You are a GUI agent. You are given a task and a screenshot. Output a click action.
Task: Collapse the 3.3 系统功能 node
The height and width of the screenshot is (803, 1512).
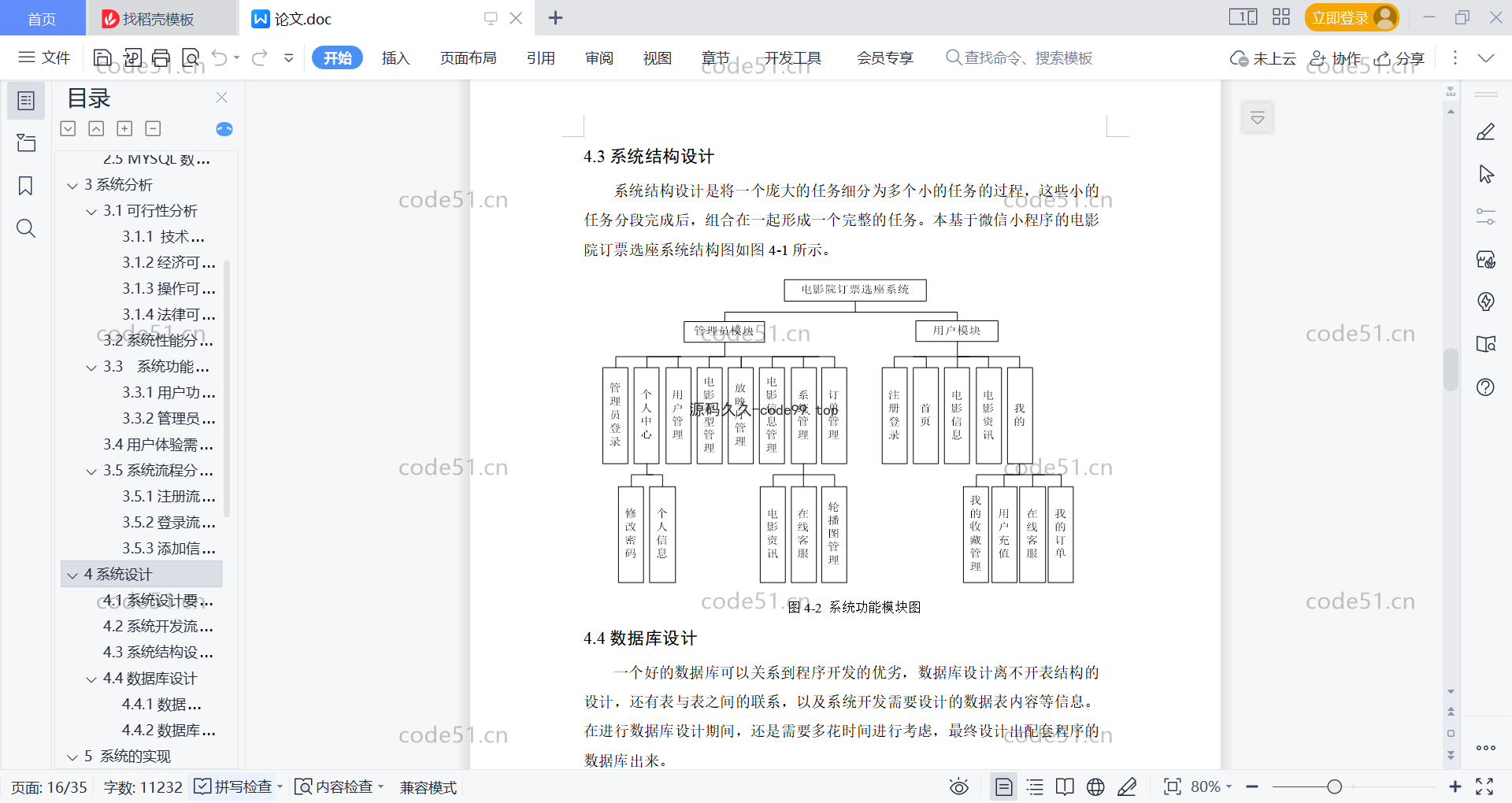click(x=91, y=368)
